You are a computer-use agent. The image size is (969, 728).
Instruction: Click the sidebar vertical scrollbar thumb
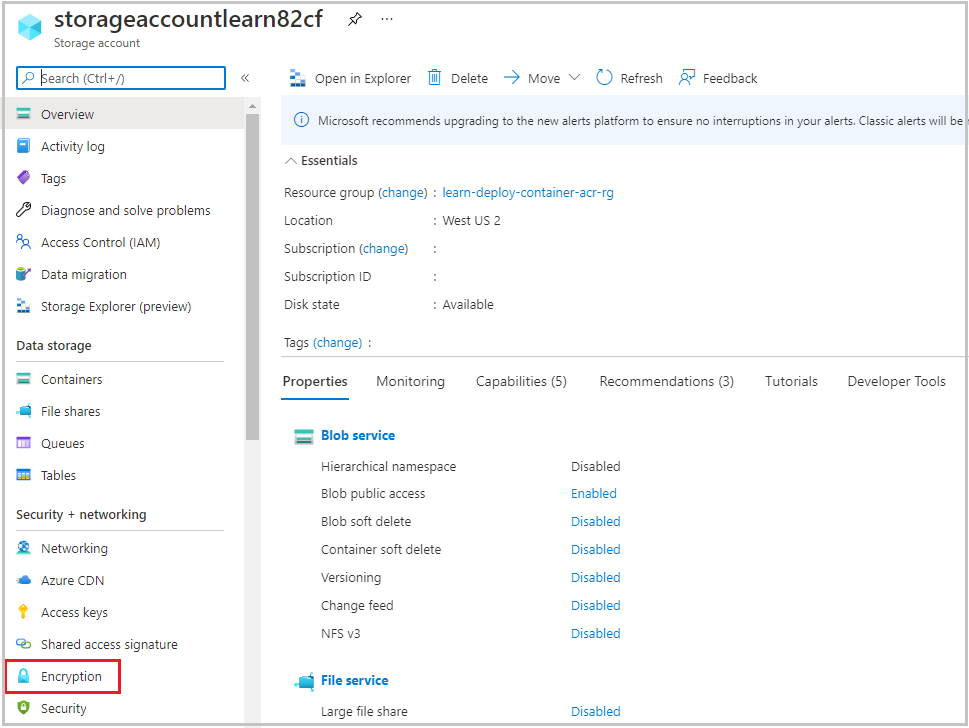pos(252,277)
